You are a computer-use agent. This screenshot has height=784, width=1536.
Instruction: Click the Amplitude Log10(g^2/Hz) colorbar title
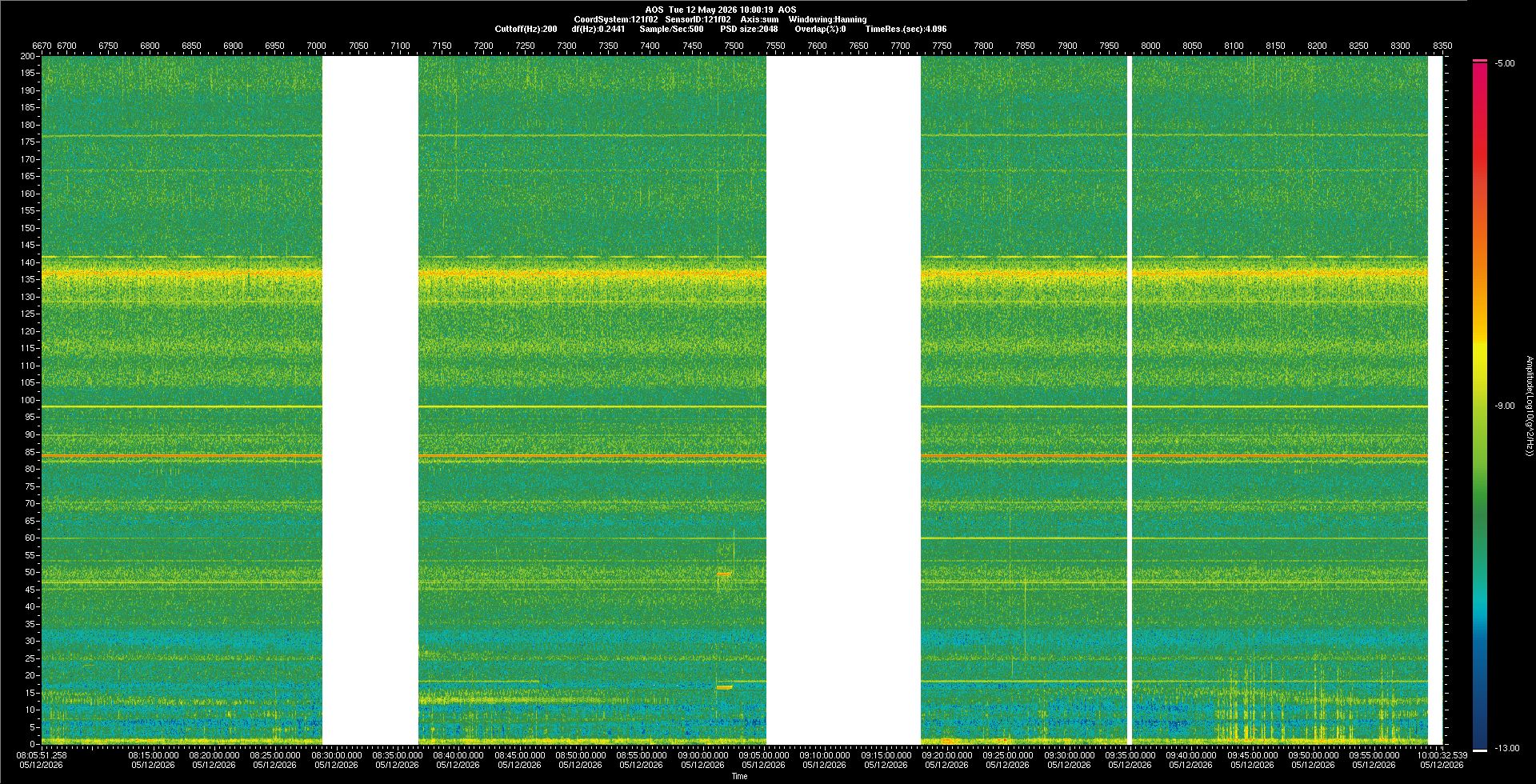coord(1529,406)
